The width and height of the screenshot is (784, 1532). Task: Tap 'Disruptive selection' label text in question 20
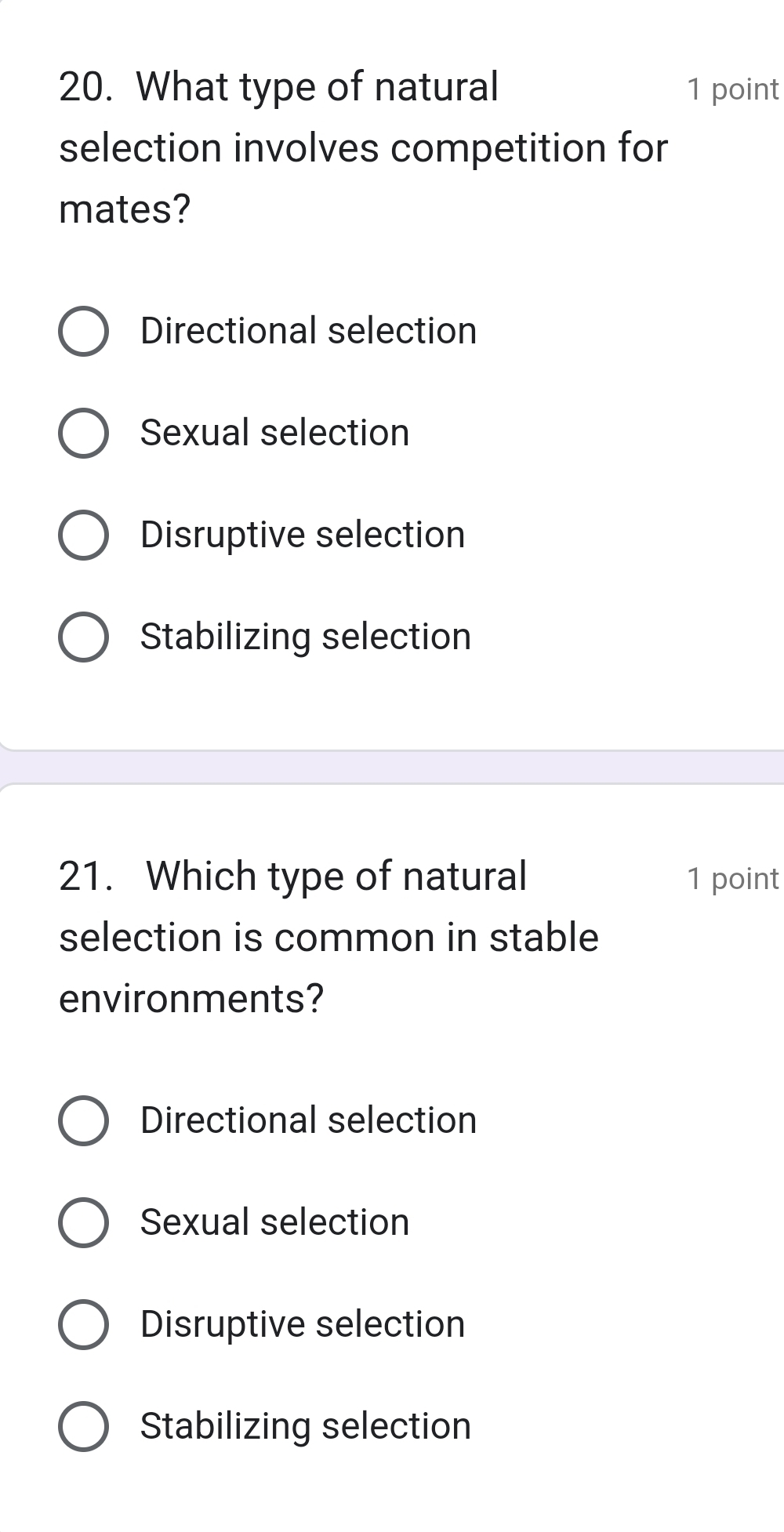303,535
